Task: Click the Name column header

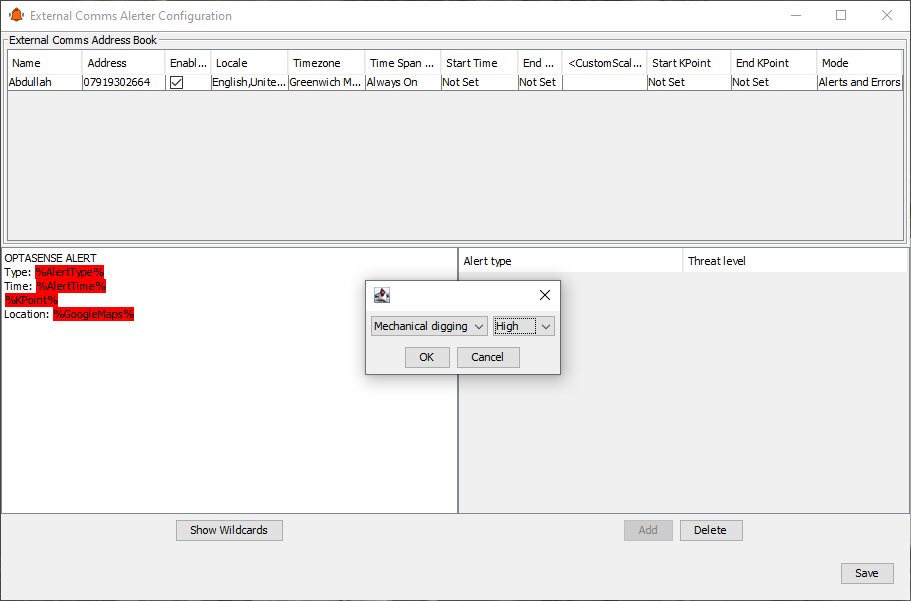Action: point(44,63)
